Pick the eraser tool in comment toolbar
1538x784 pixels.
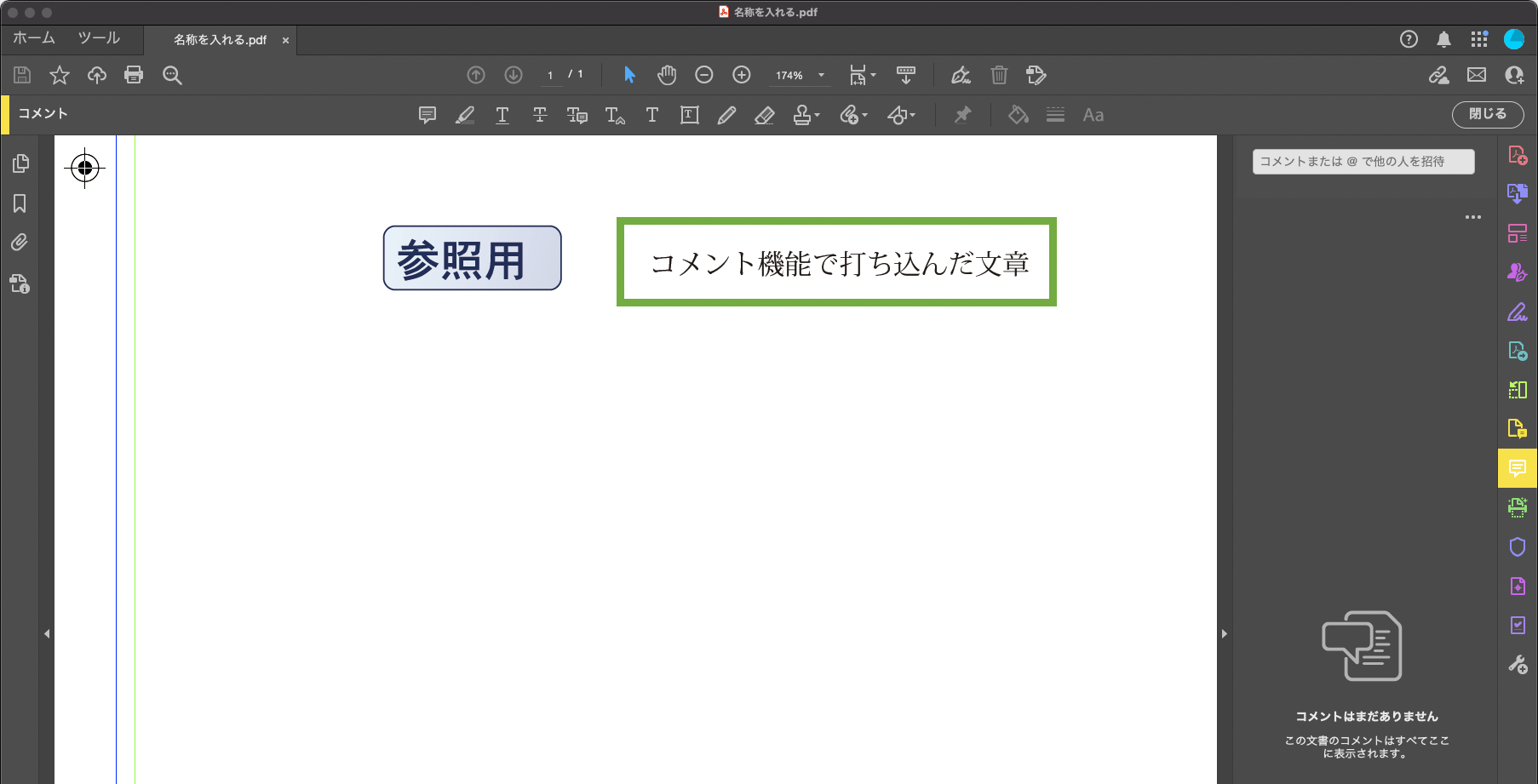click(764, 115)
